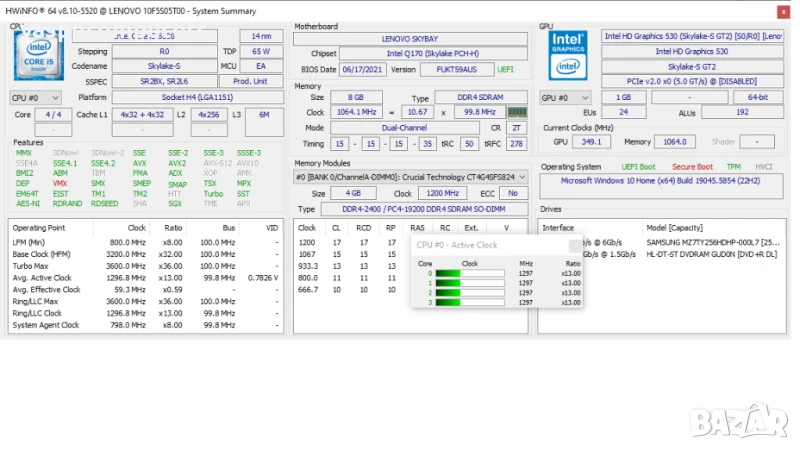Click the Secure Boot indicator
Screen dimensions: 800x450
(x=692, y=167)
